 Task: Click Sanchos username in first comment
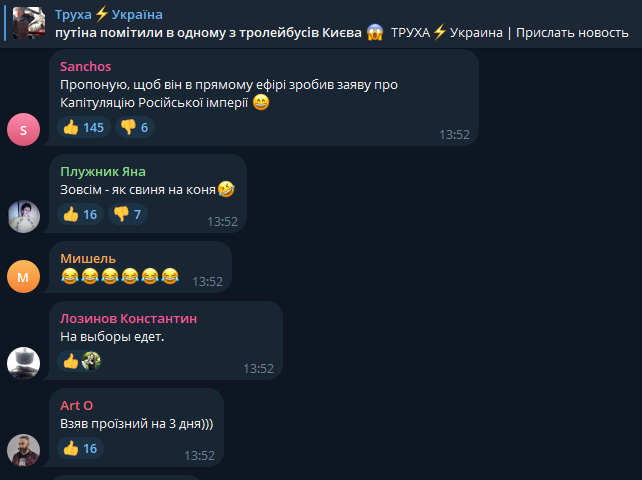86,66
